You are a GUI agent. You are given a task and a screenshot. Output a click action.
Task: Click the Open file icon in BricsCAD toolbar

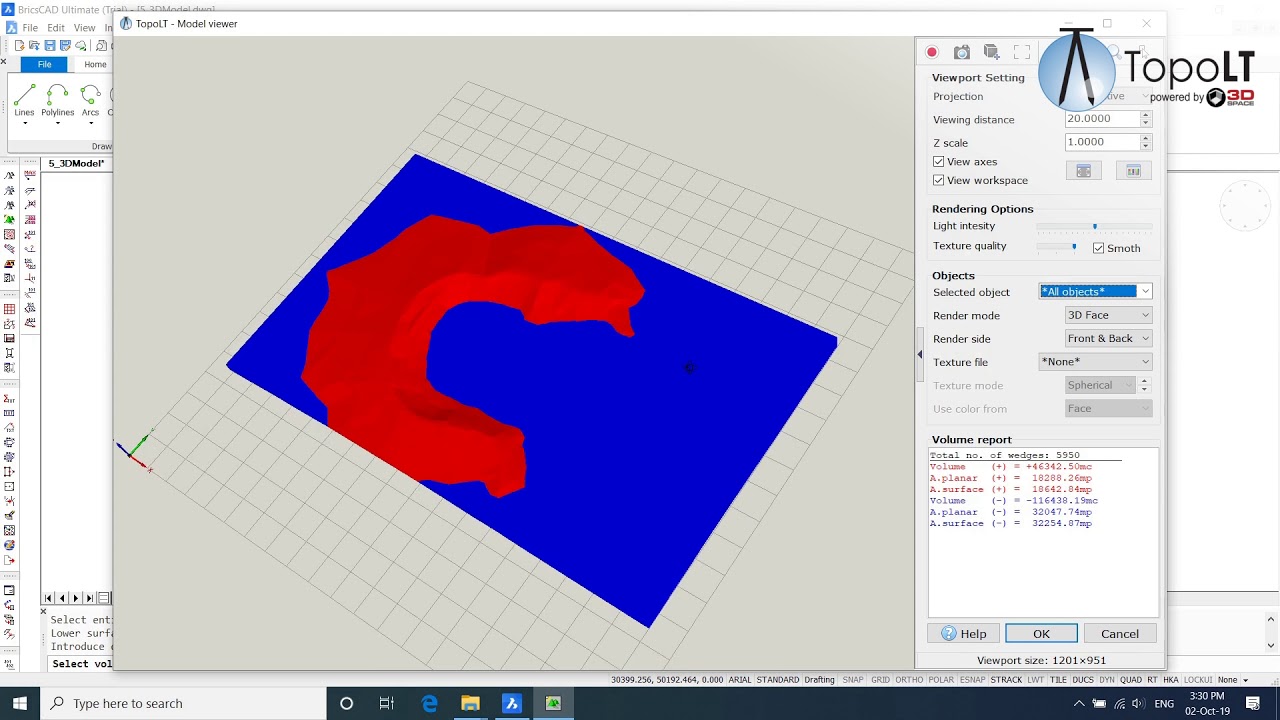pos(34,46)
